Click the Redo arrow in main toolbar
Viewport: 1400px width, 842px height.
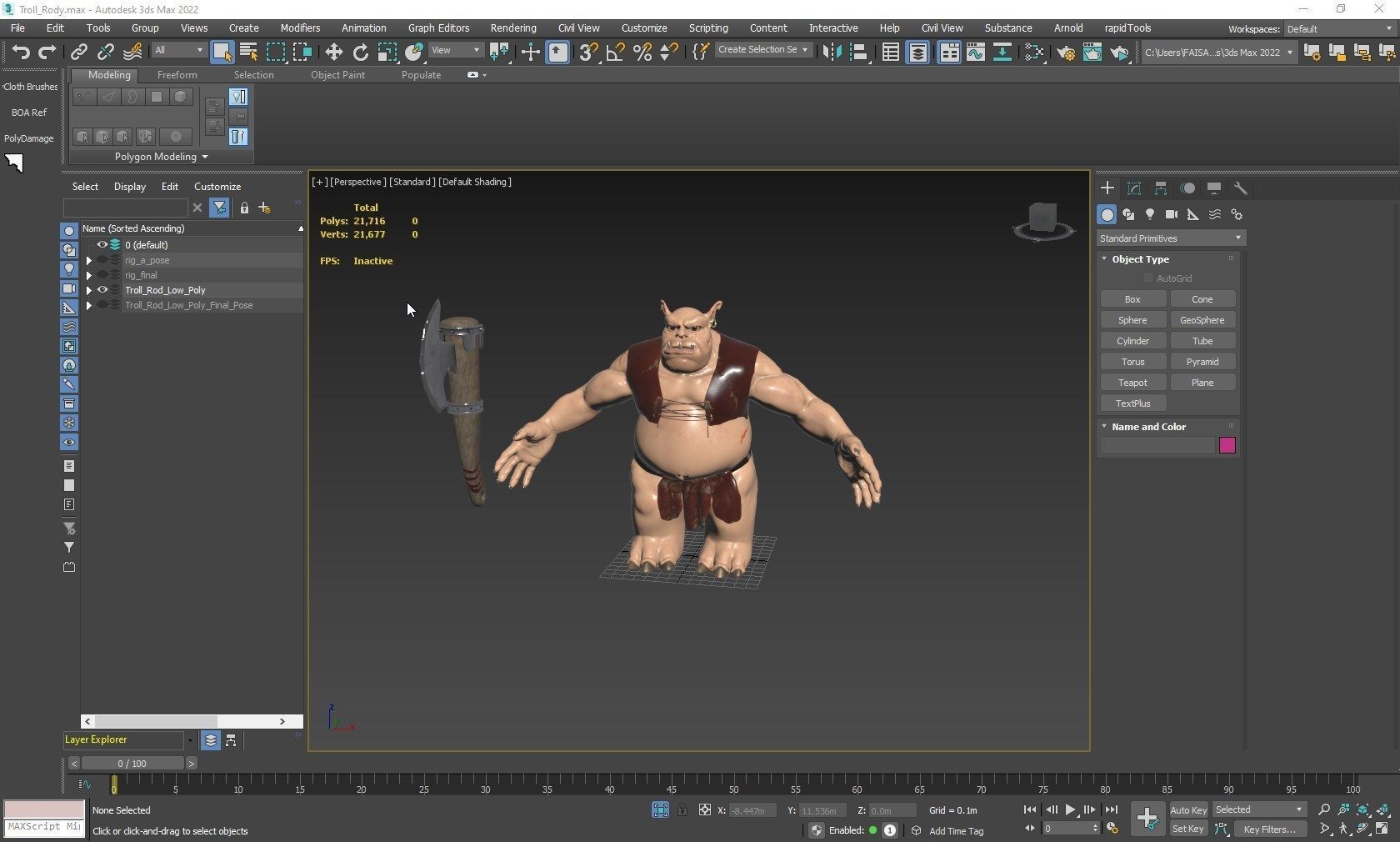tap(47, 53)
